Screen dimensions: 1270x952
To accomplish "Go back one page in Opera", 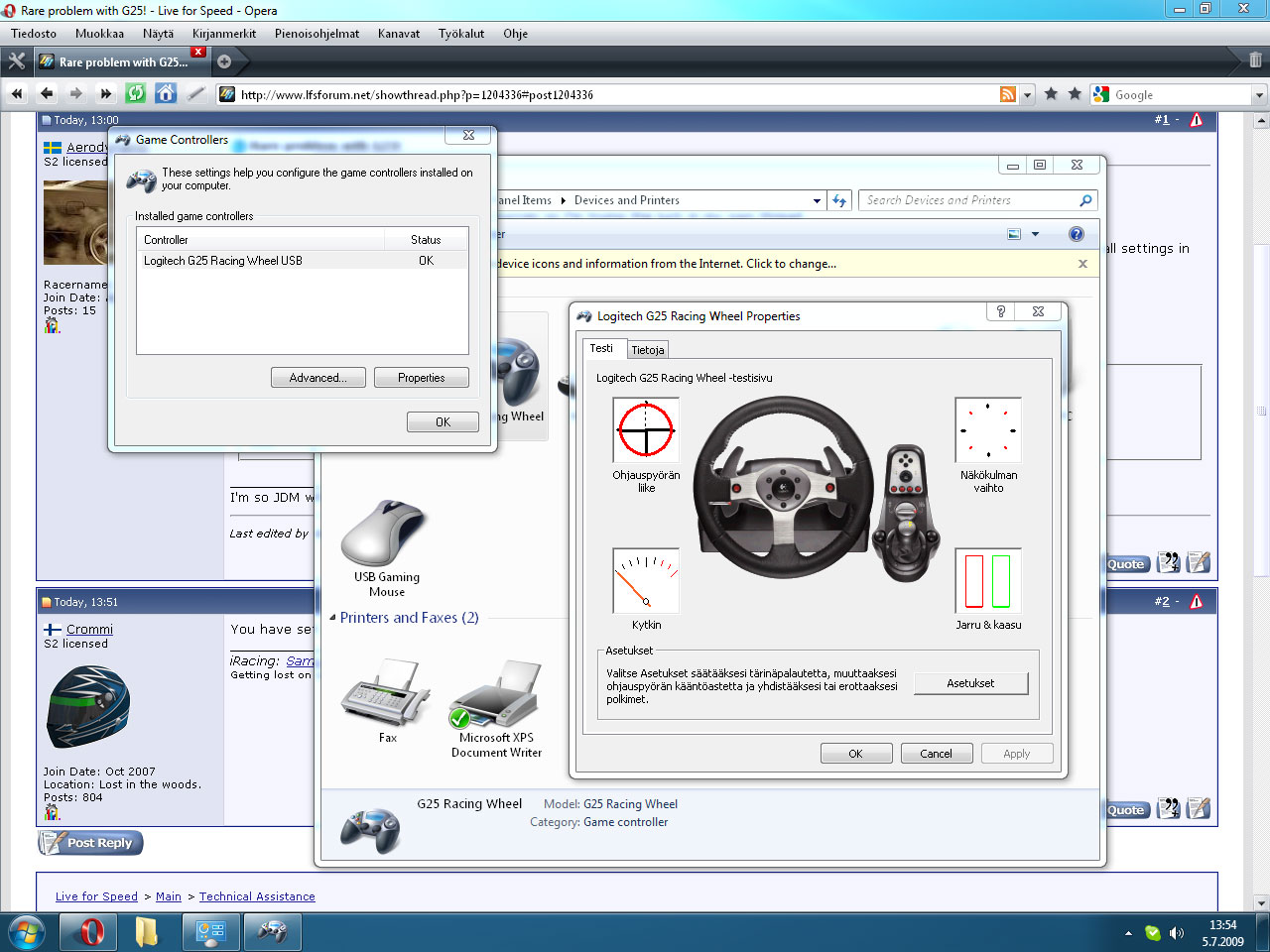I will (x=47, y=94).
